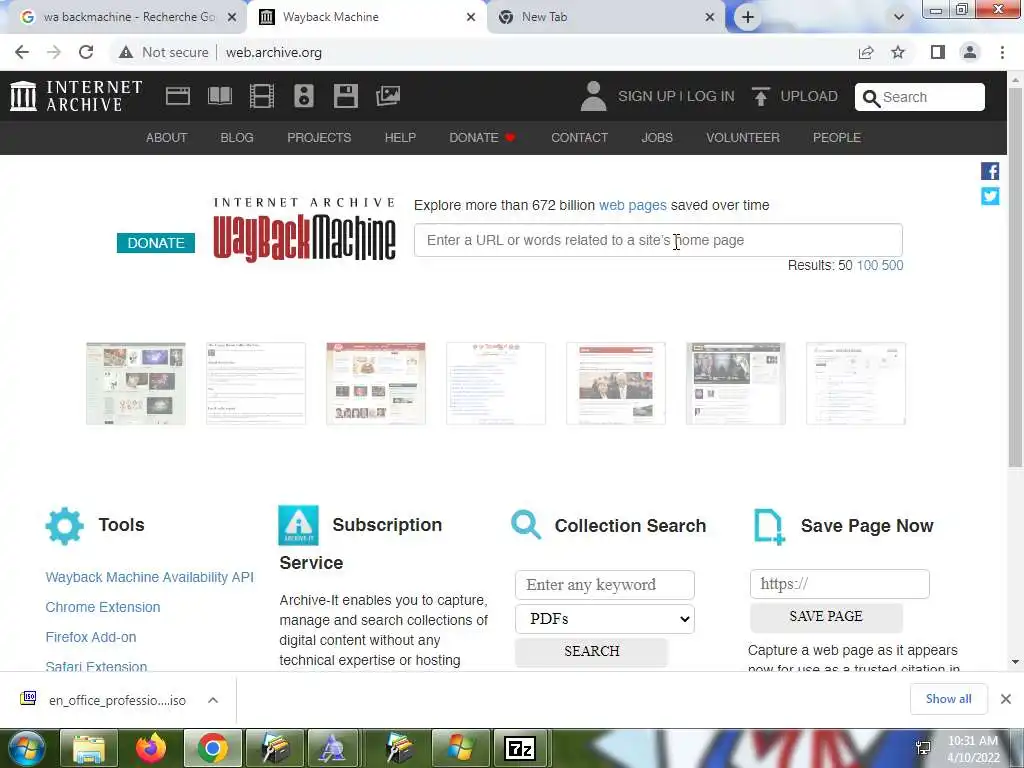The height and width of the screenshot is (768, 1024).
Task: Open the Chrome profile icon
Action: [x=970, y=52]
